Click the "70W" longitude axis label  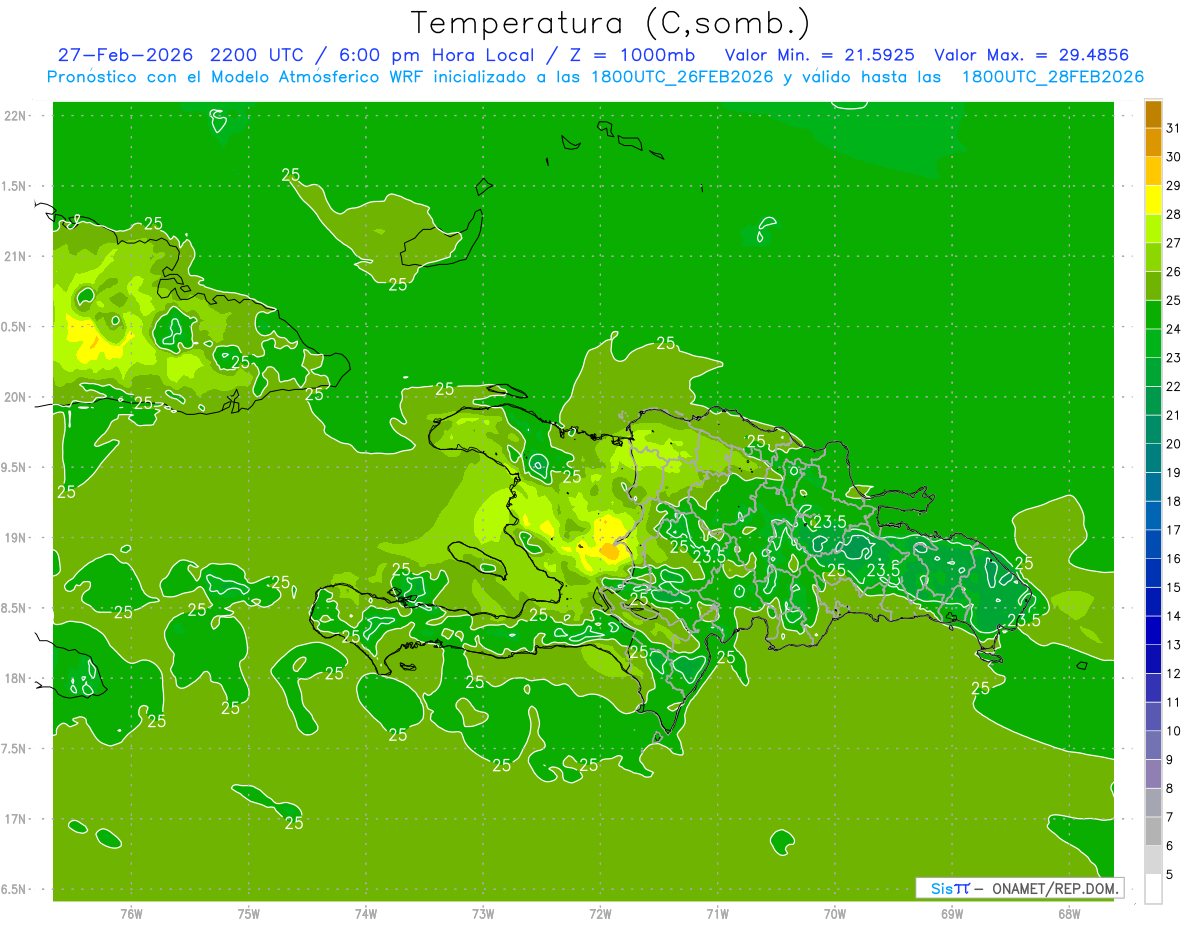[x=835, y=914]
